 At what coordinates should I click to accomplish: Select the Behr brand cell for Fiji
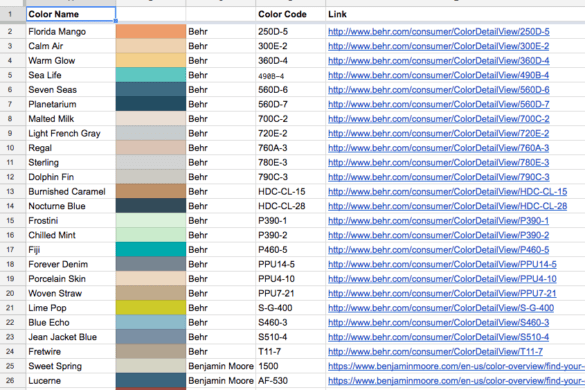pos(220,250)
